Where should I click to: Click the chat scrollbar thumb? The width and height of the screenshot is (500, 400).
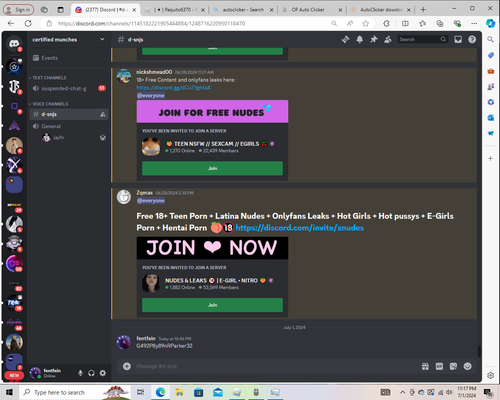[479, 351]
